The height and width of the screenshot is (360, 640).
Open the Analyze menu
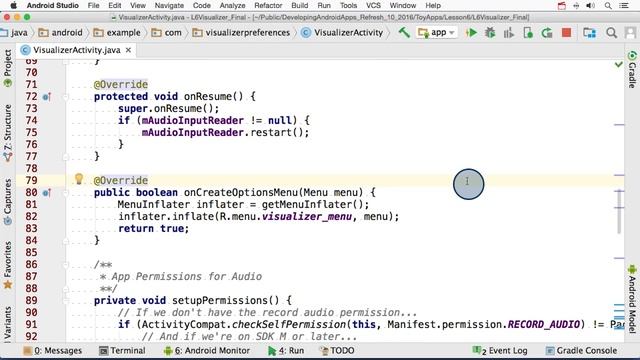click(232, 6)
